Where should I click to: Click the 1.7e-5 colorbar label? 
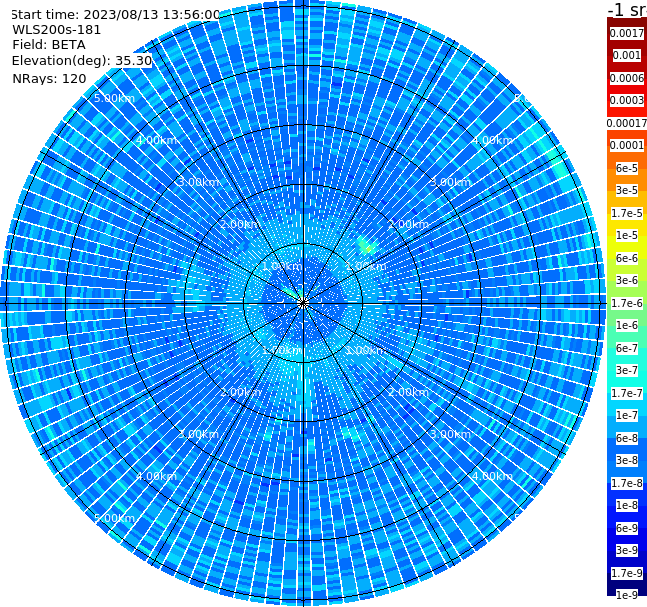pos(627,213)
